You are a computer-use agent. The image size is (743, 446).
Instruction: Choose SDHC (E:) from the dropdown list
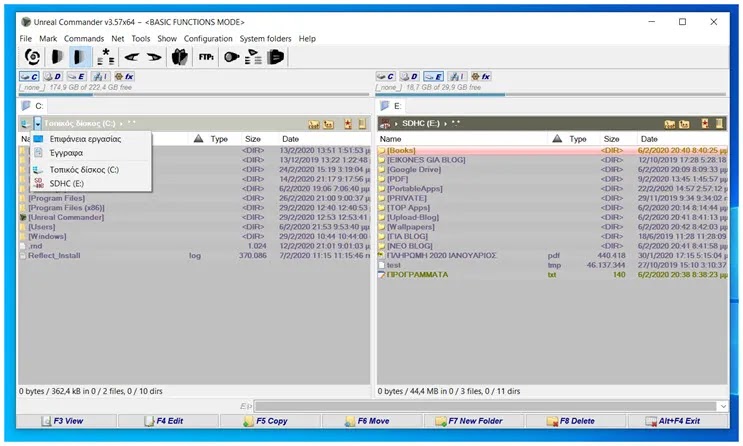[x=91, y=183]
